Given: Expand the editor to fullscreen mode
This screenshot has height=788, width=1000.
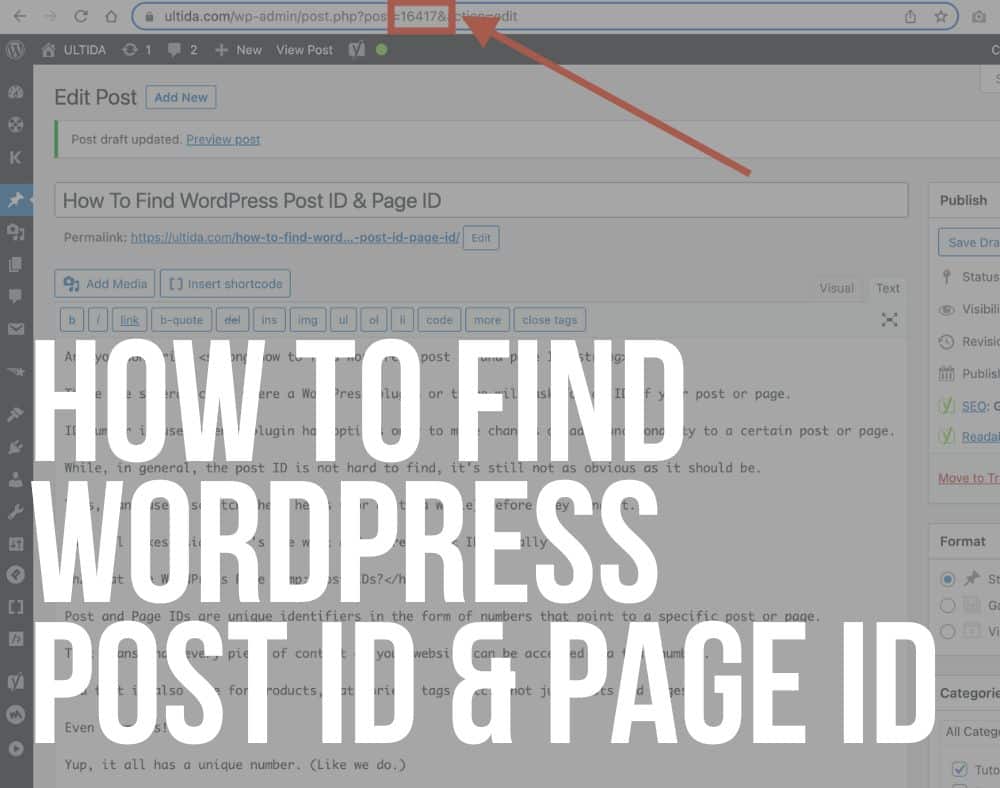Looking at the screenshot, I should [889, 320].
